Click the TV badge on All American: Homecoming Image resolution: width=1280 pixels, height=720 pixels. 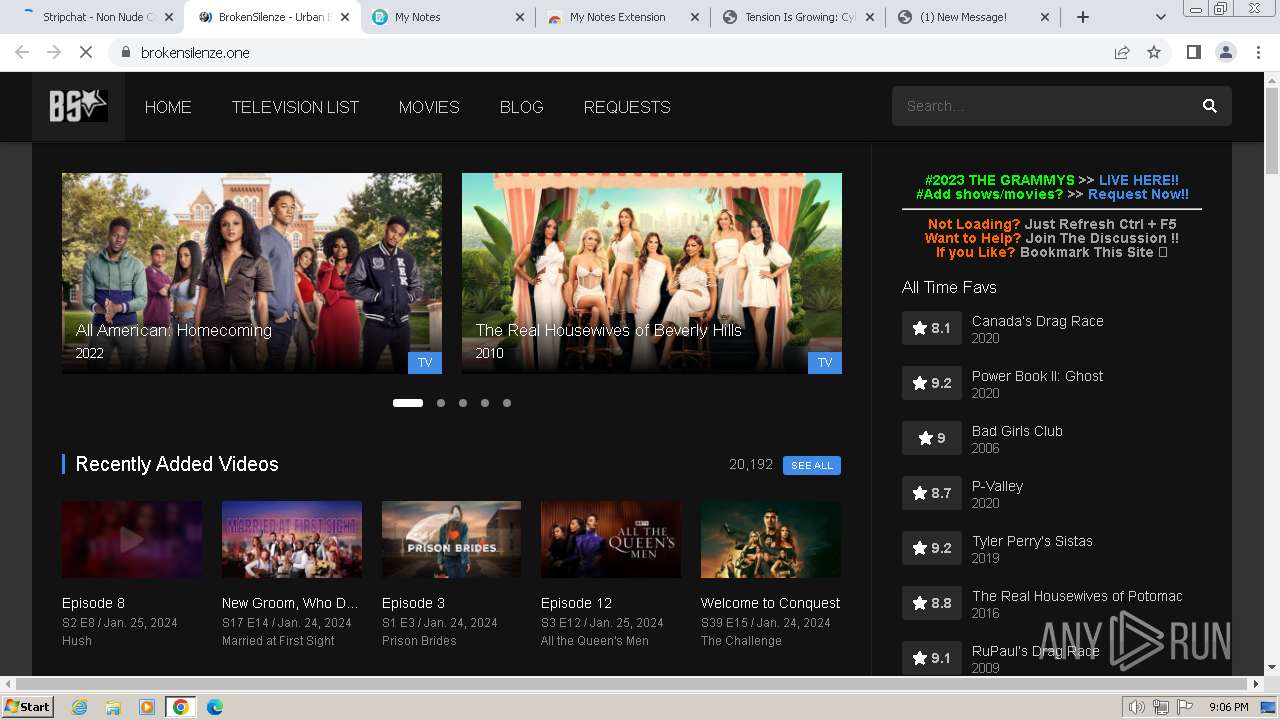coord(425,362)
